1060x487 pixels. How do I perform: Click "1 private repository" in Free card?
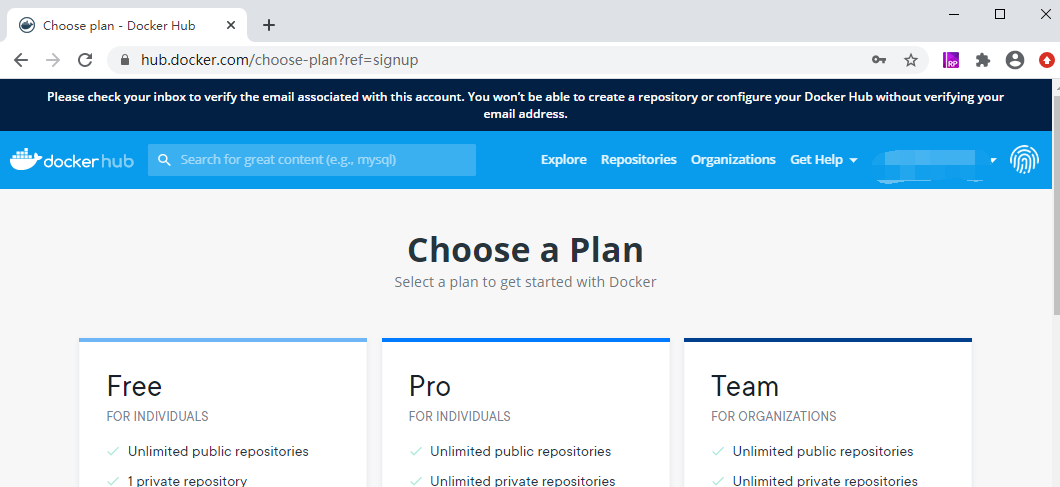(187, 482)
